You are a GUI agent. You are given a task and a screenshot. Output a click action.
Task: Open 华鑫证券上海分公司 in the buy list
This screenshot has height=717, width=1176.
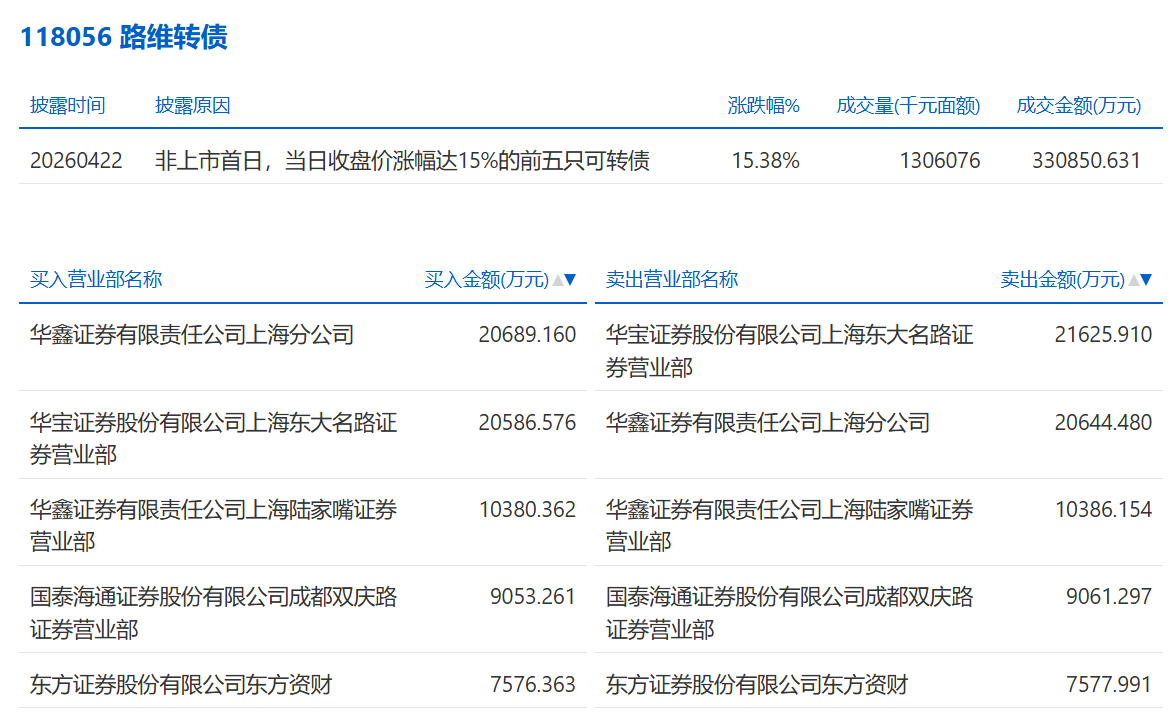192,335
